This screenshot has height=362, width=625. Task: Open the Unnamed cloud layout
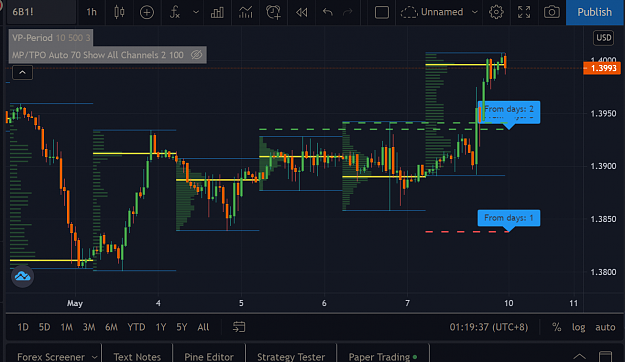pyautogui.click(x=432, y=12)
